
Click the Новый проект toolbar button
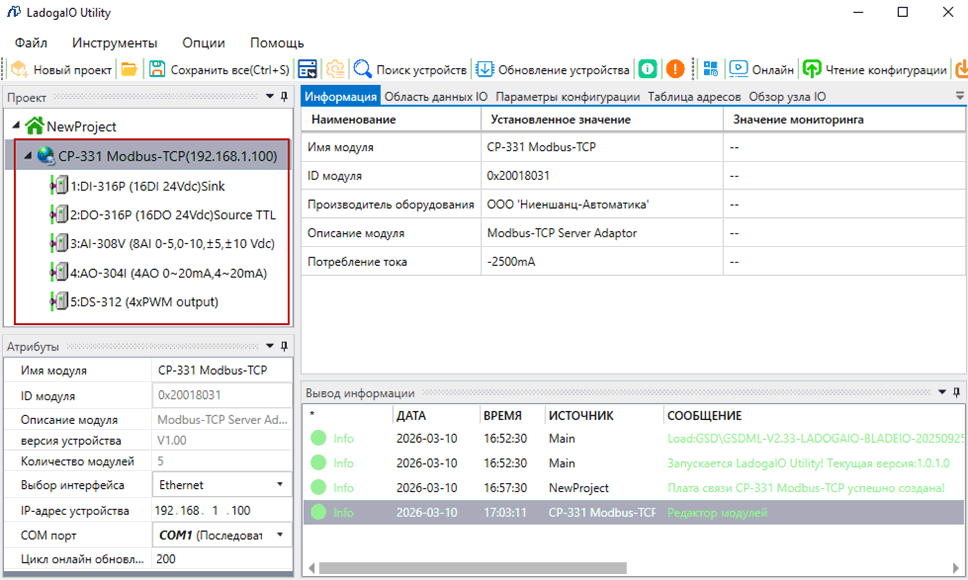pyautogui.click(x=62, y=69)
